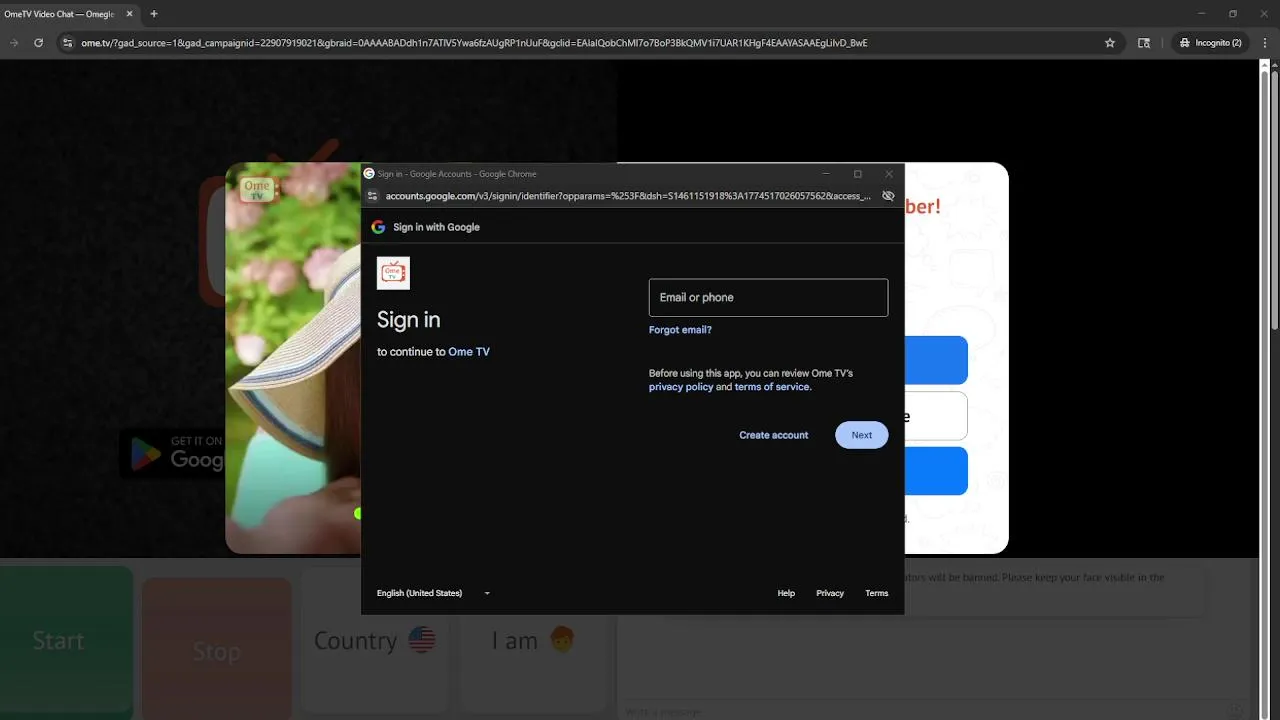Click the Ome TV link in sign-in text
Image resolution: width=1280 pixels, height=720 pixels.
tap(469, 352)
